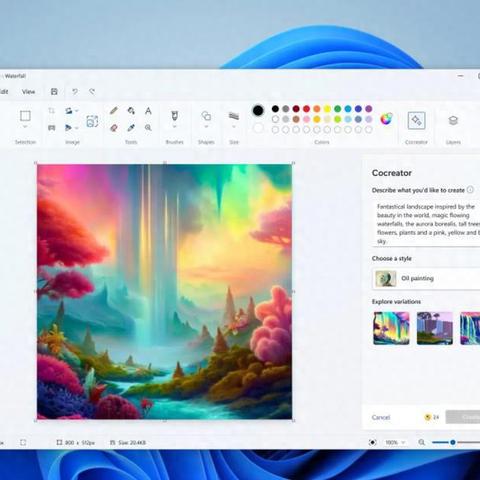Expand the Selection tool dropdown arrow
480x480 pixels.
pyautogui.click(x=25, y=127)
